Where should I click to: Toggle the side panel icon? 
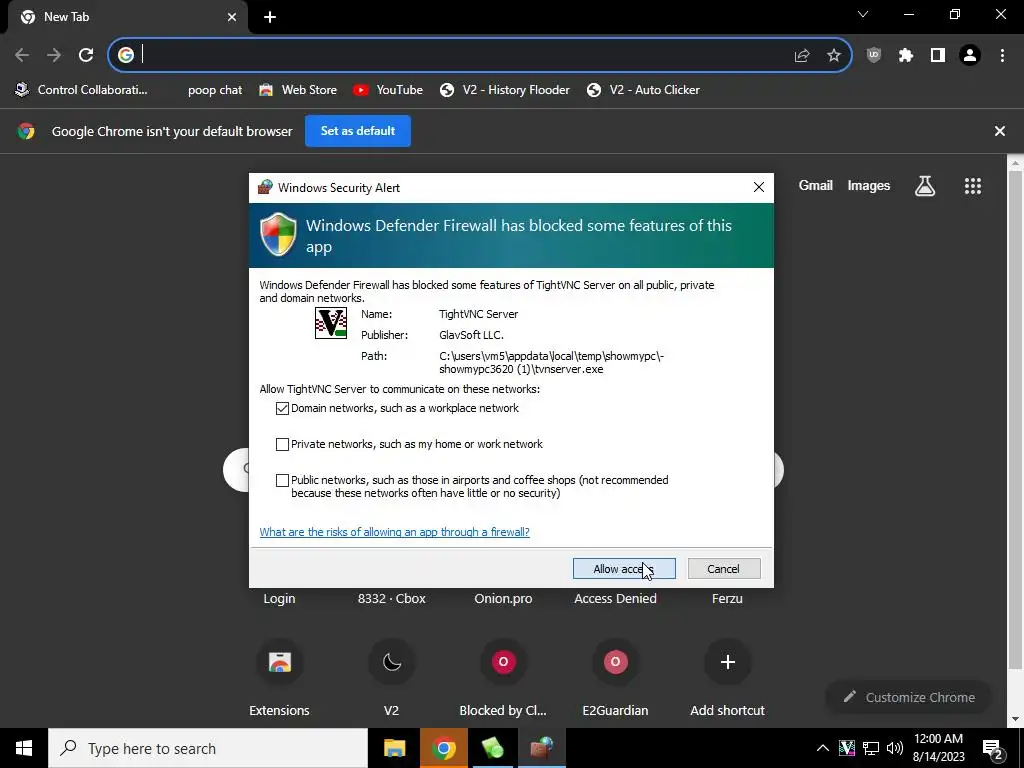coord(938,56)
